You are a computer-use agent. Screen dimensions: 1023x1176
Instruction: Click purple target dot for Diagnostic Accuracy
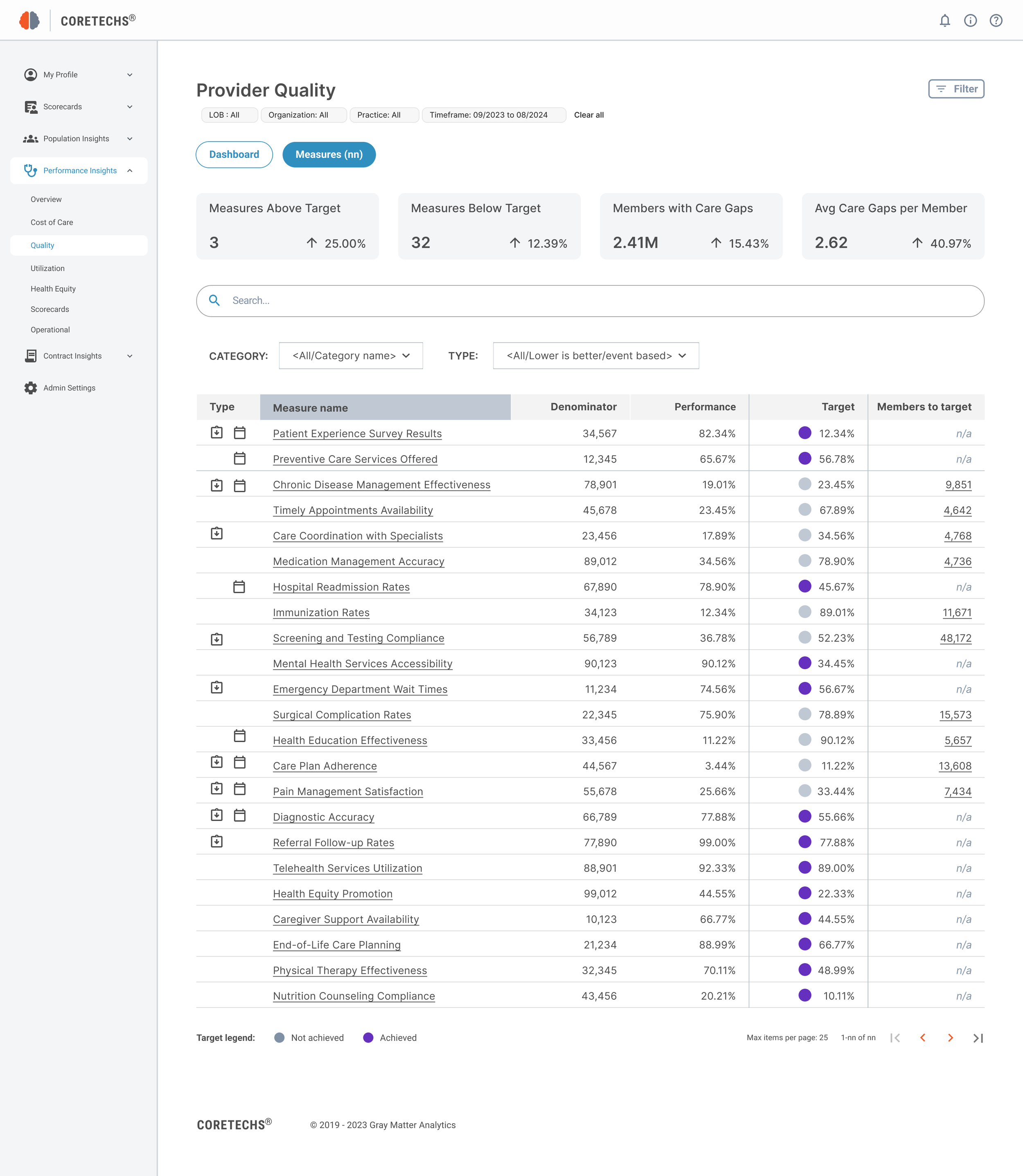point(805,816)
